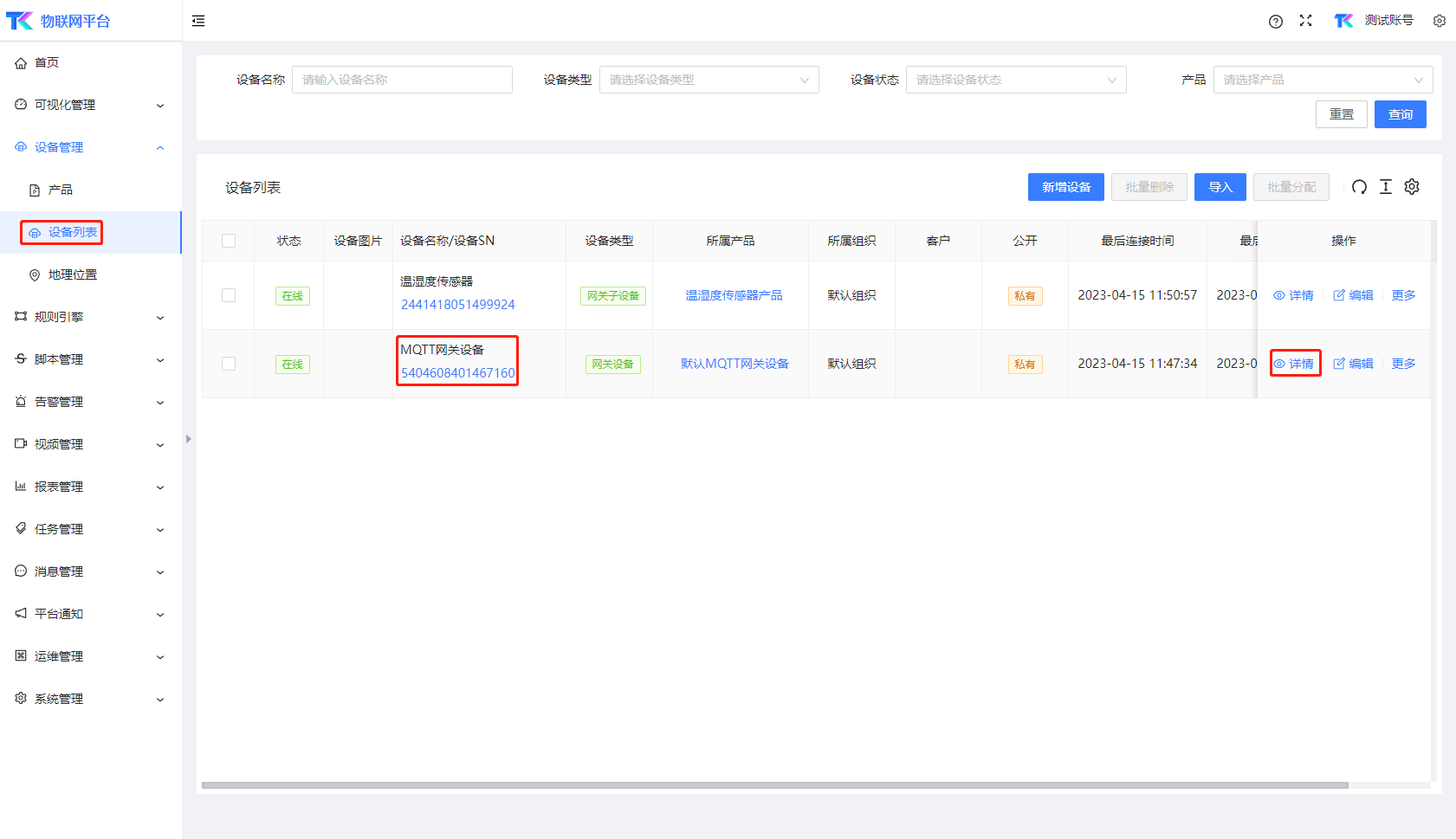This screenshot has width=1456, height=839.
Task: Open the top-right settings gear
Action: click(1440, 21)
